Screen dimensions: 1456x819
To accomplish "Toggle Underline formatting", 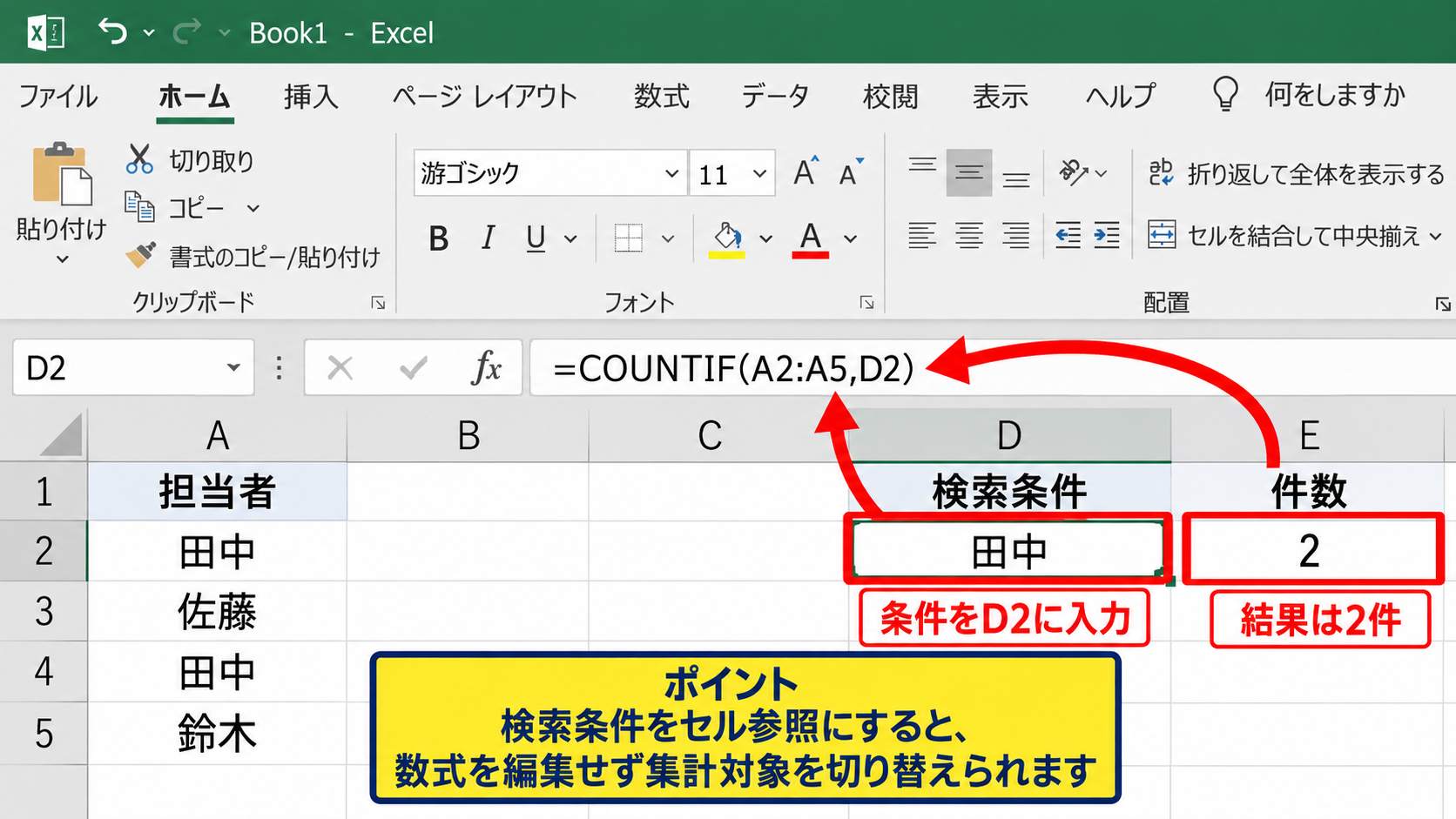I will point(536,238).
